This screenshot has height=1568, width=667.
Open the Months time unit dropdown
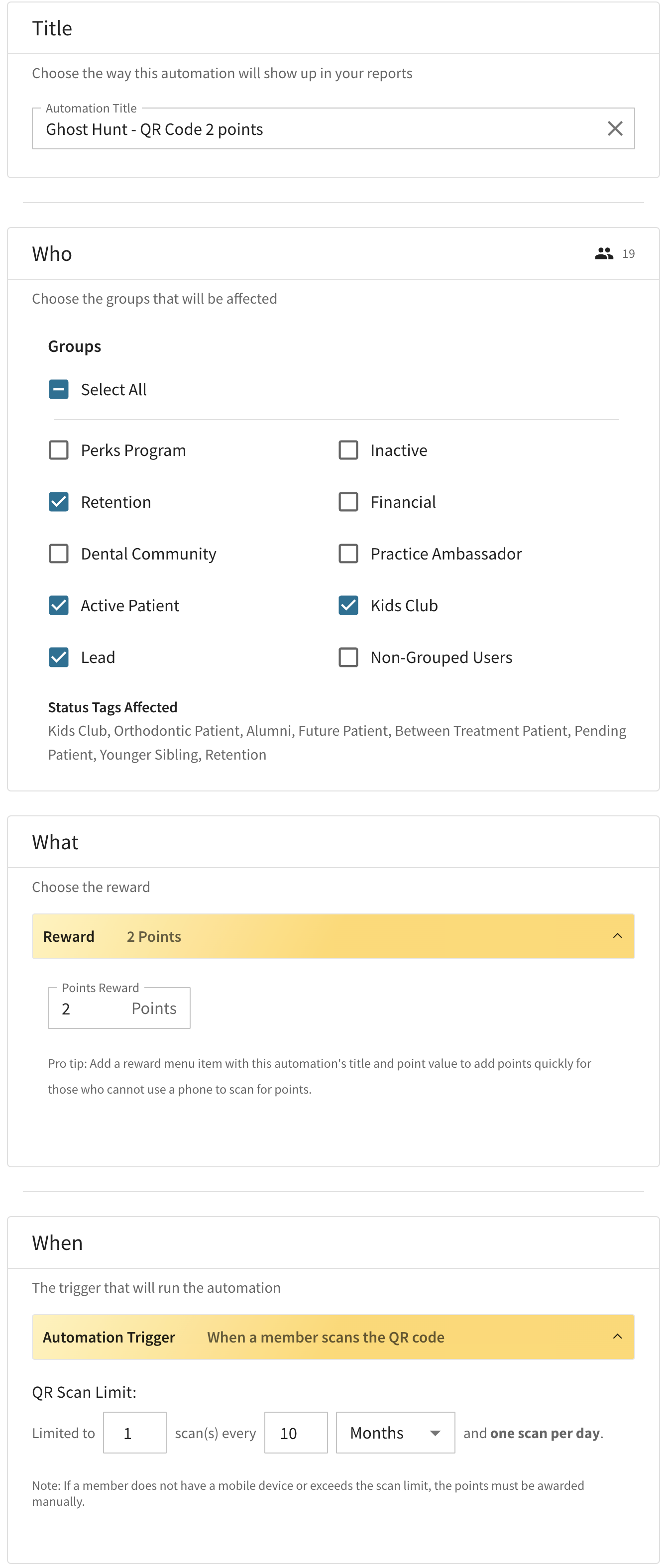pyautogui.click(x=395, y=1432)
